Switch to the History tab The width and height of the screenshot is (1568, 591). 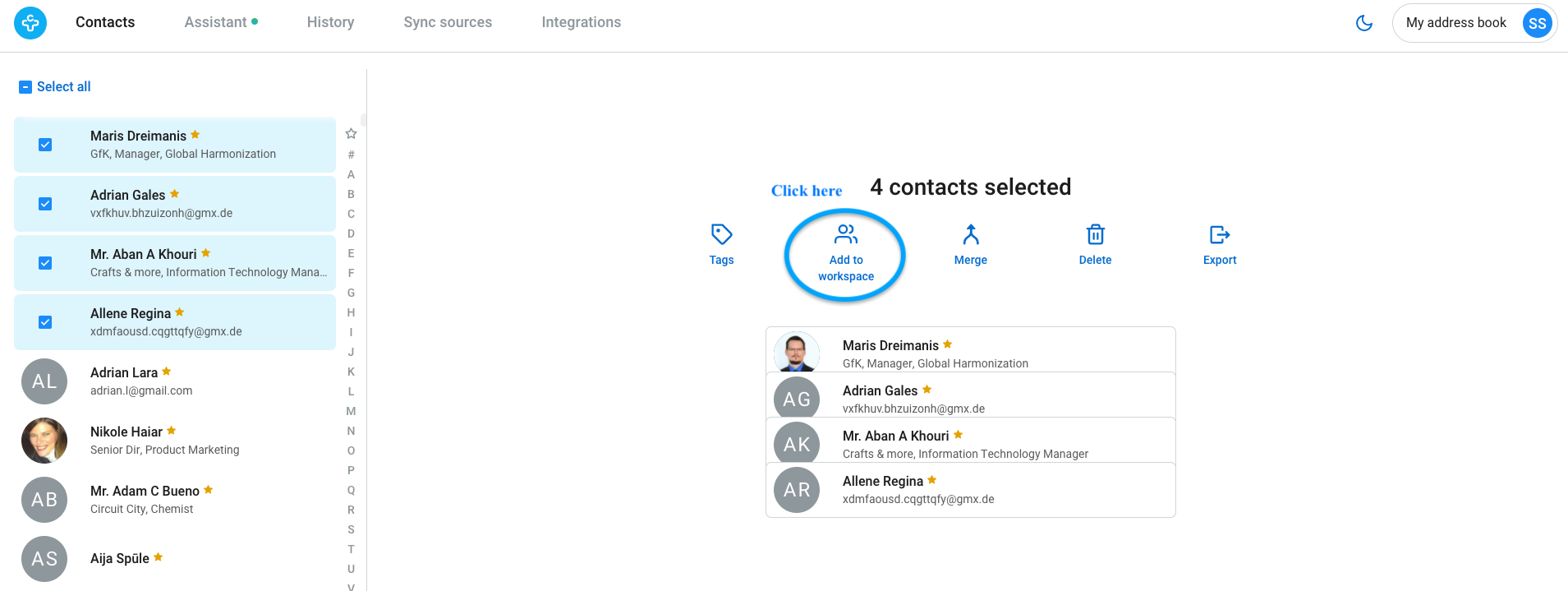(x=330, y=22)
